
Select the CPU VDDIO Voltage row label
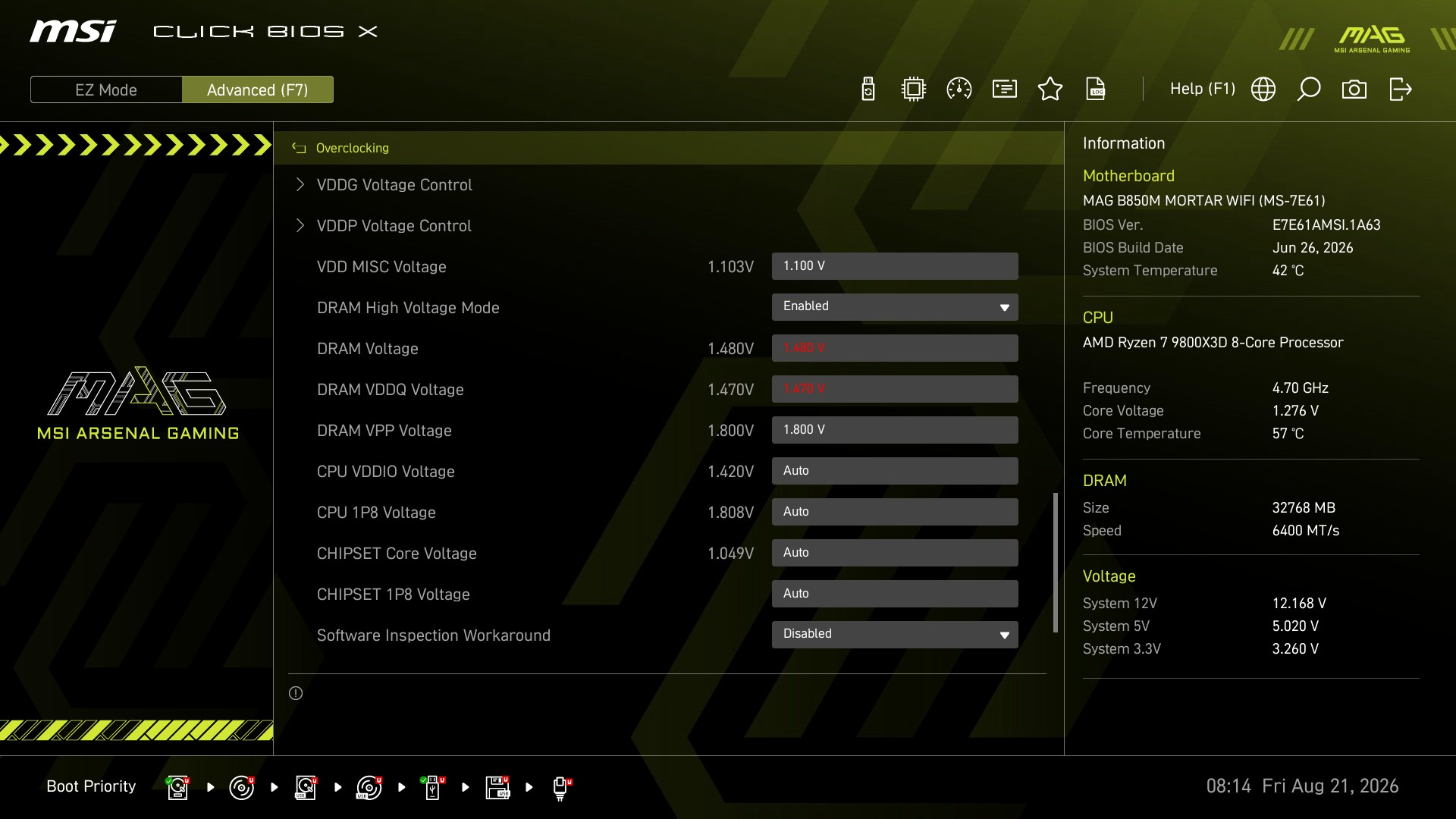[386, 472]
